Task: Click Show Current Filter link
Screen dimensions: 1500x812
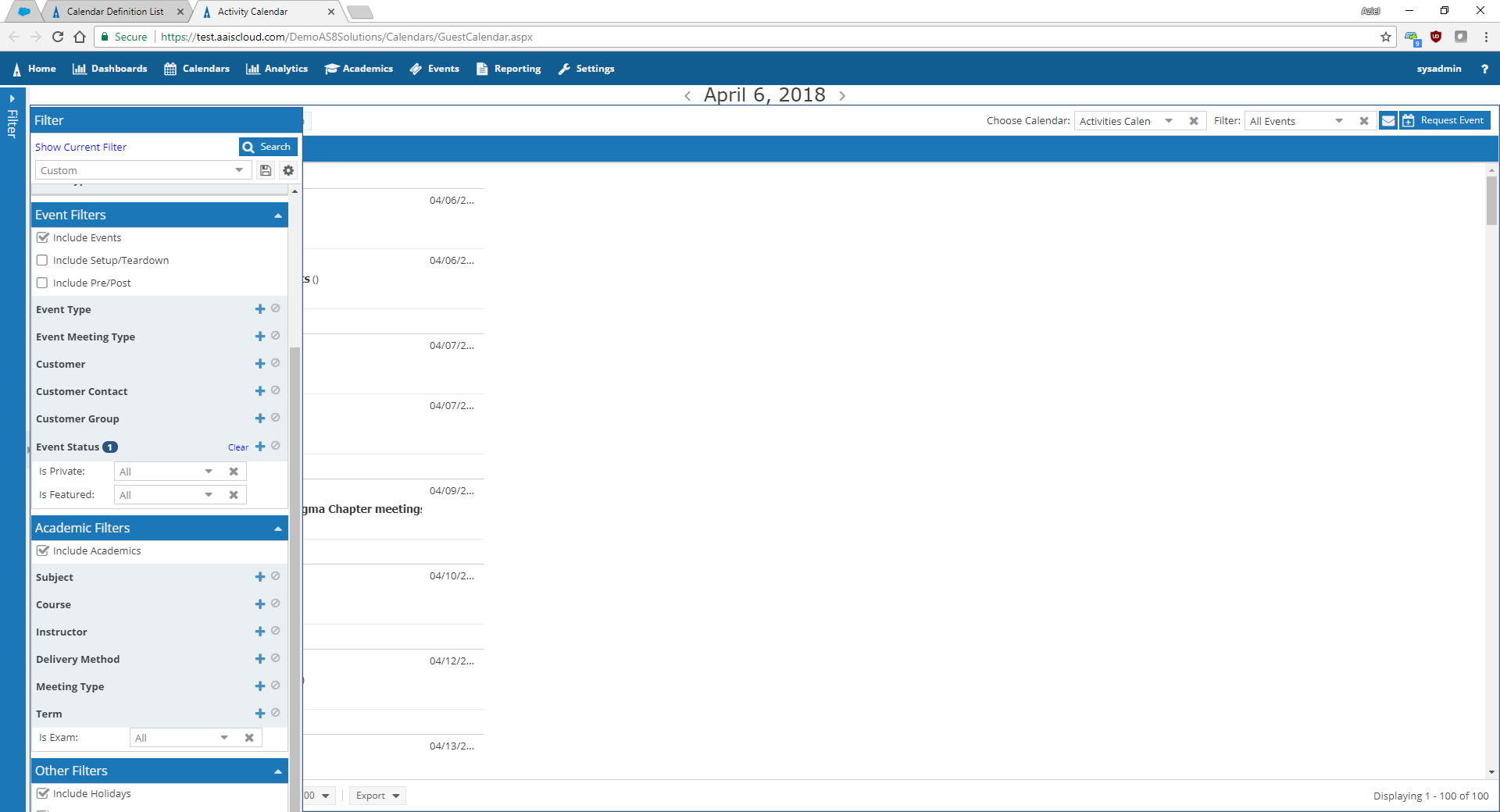Action: [x=80, y=147]
